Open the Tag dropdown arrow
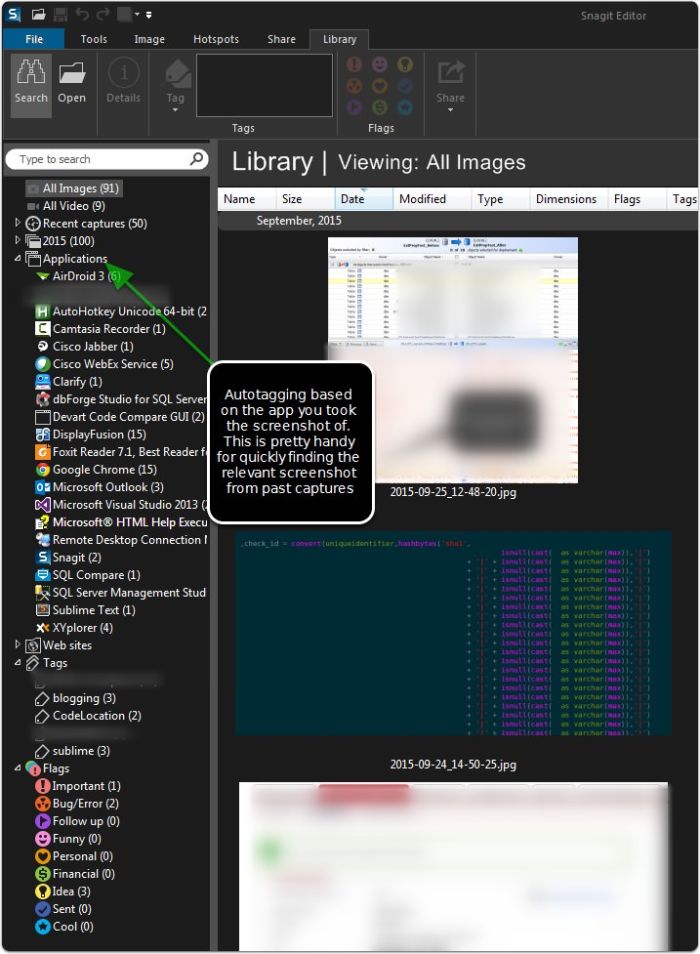This screenshot has width=700, height=954. coord(175,110)
